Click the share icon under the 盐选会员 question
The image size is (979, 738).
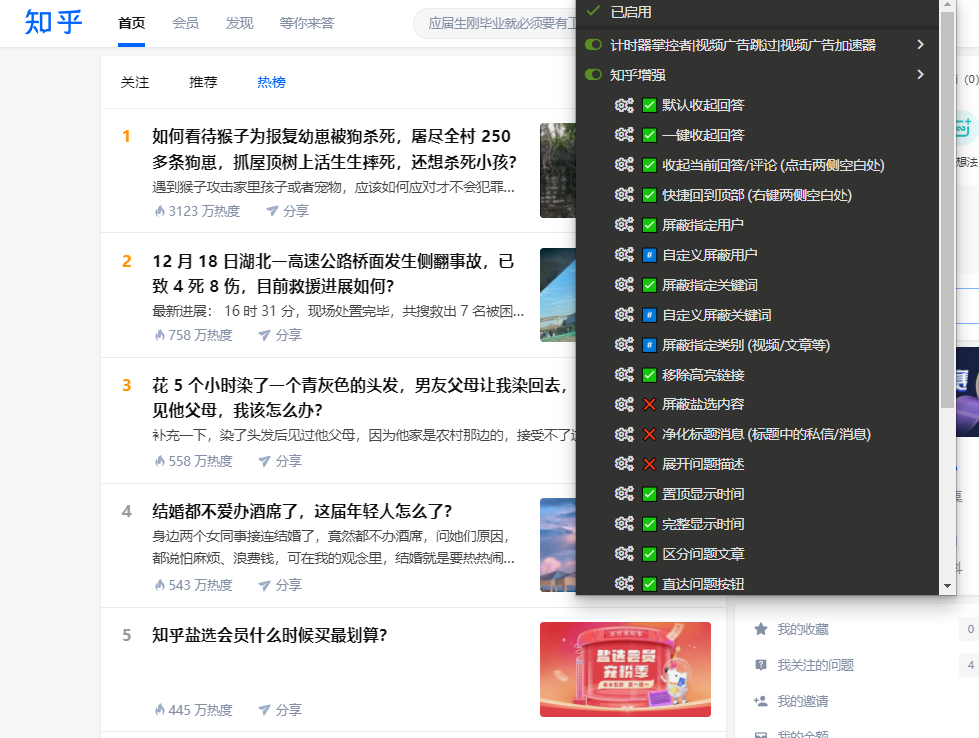[x=265, y=710]
